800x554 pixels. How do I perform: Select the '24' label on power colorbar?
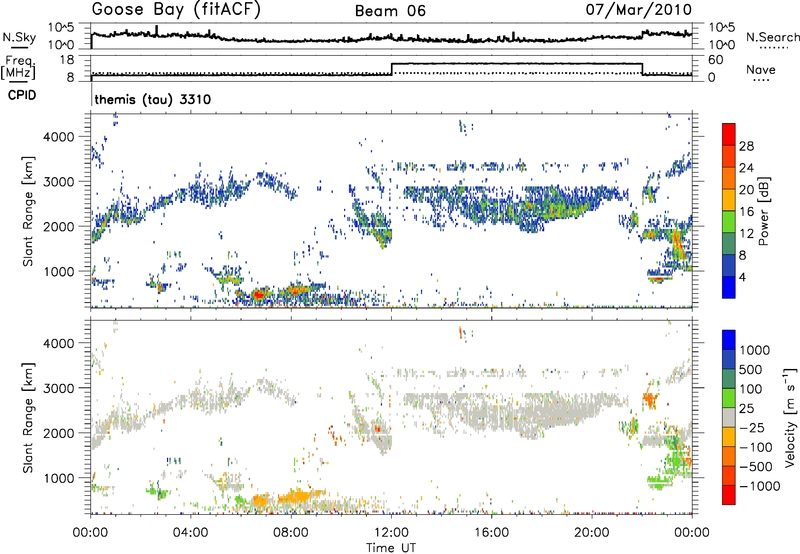click(x=746, y=168)
